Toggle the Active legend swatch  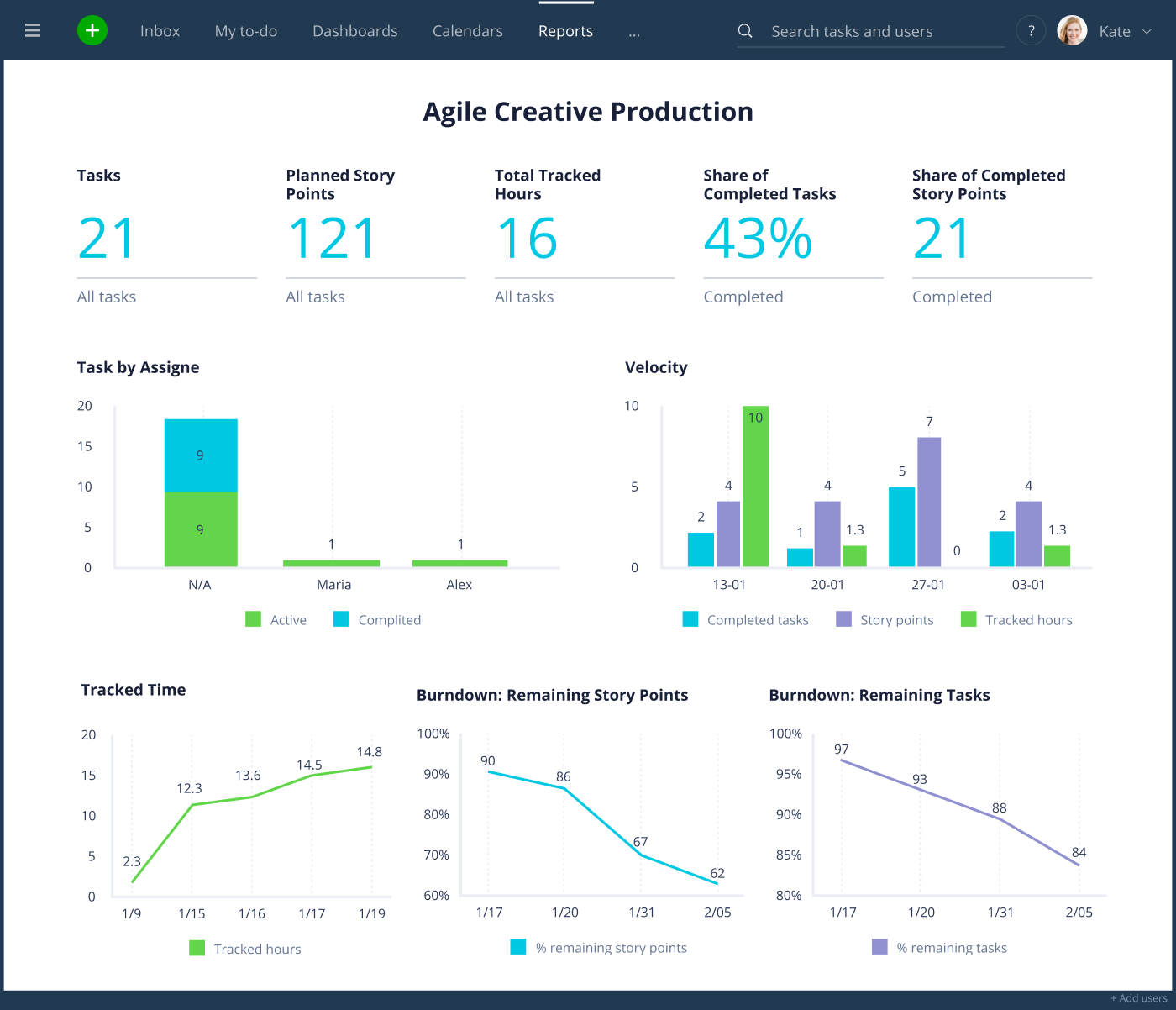click(253, 619)
